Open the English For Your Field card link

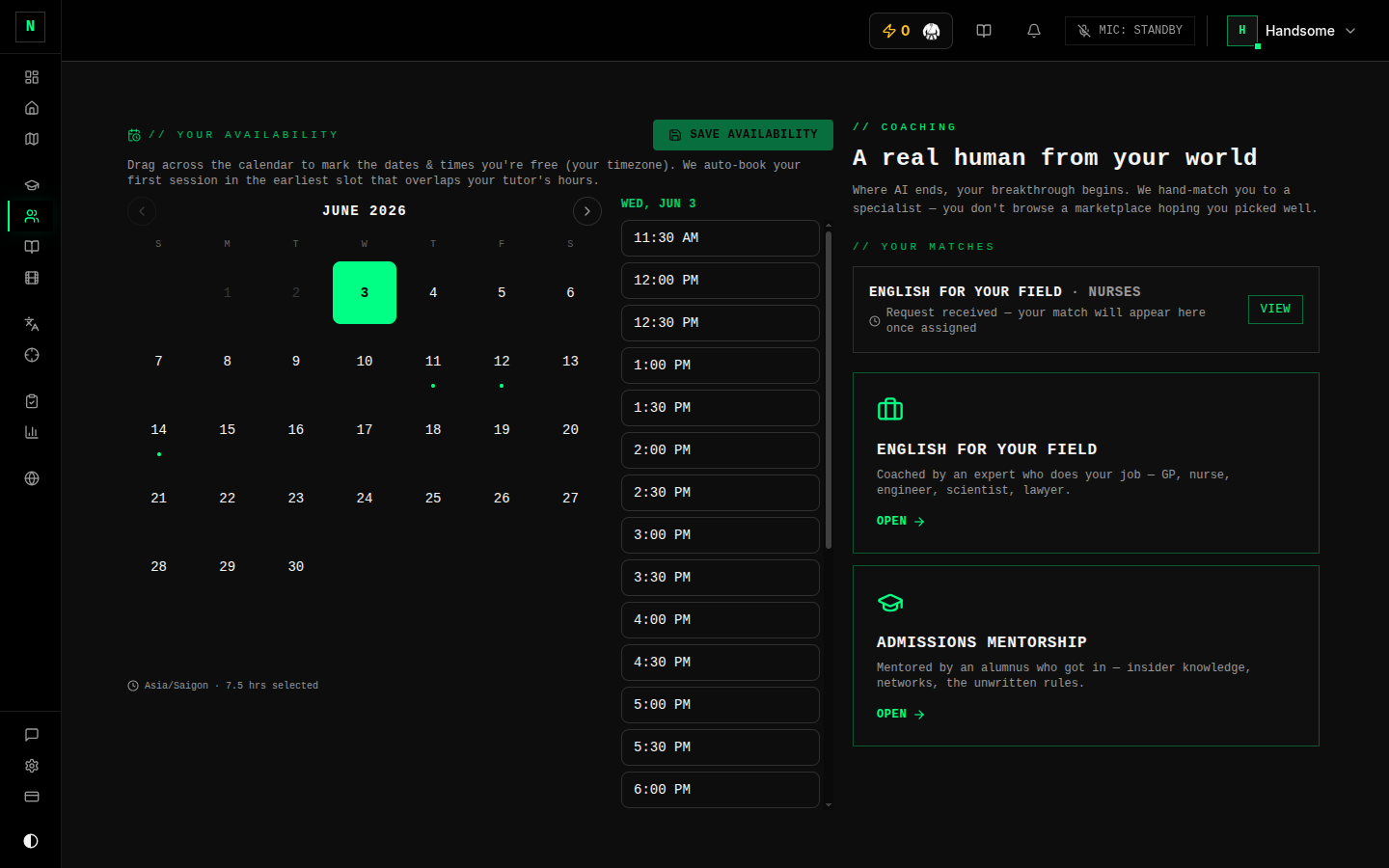point(900,521)
